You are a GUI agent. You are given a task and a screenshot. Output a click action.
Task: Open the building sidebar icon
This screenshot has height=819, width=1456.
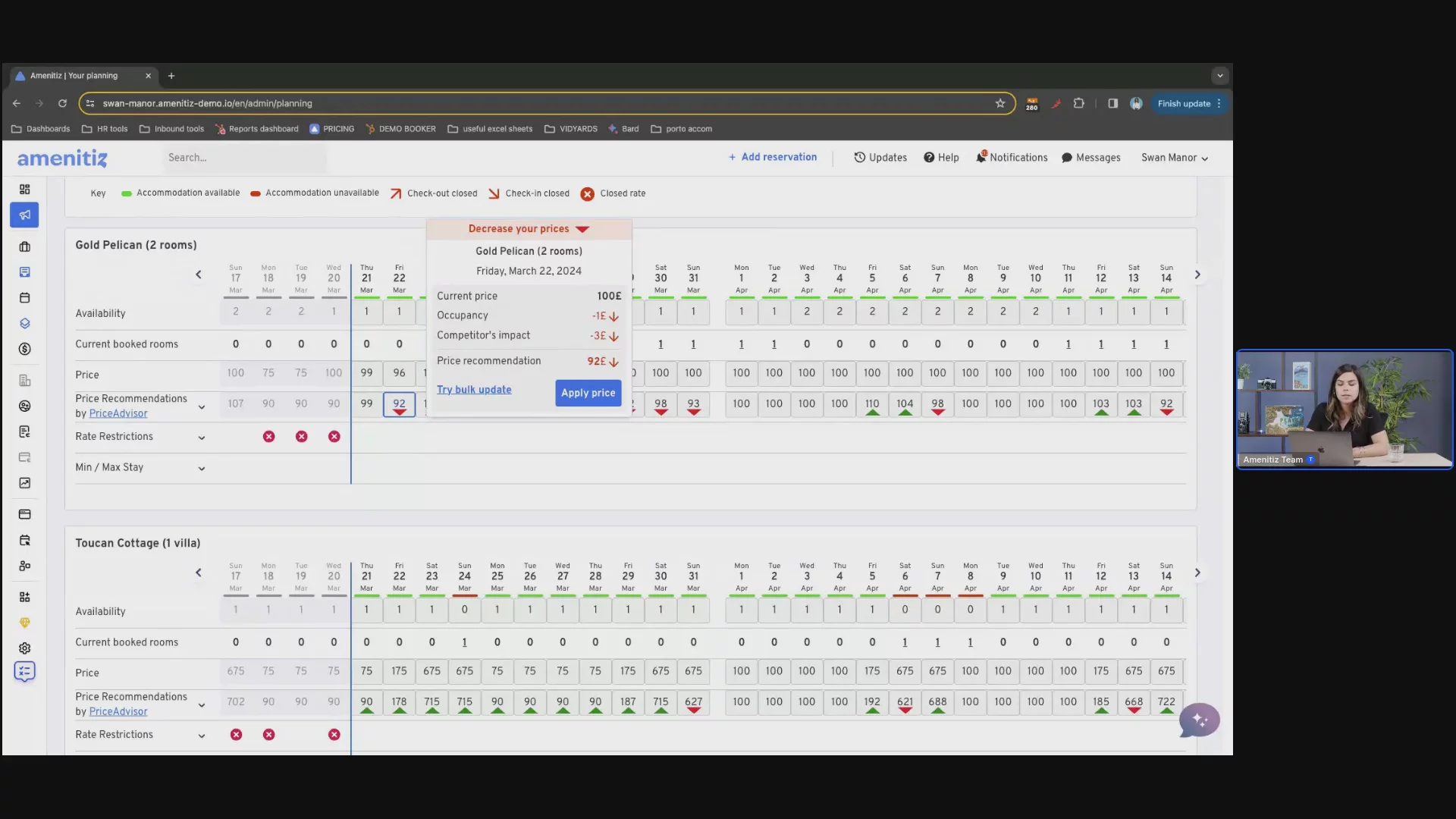pos(24,380)
